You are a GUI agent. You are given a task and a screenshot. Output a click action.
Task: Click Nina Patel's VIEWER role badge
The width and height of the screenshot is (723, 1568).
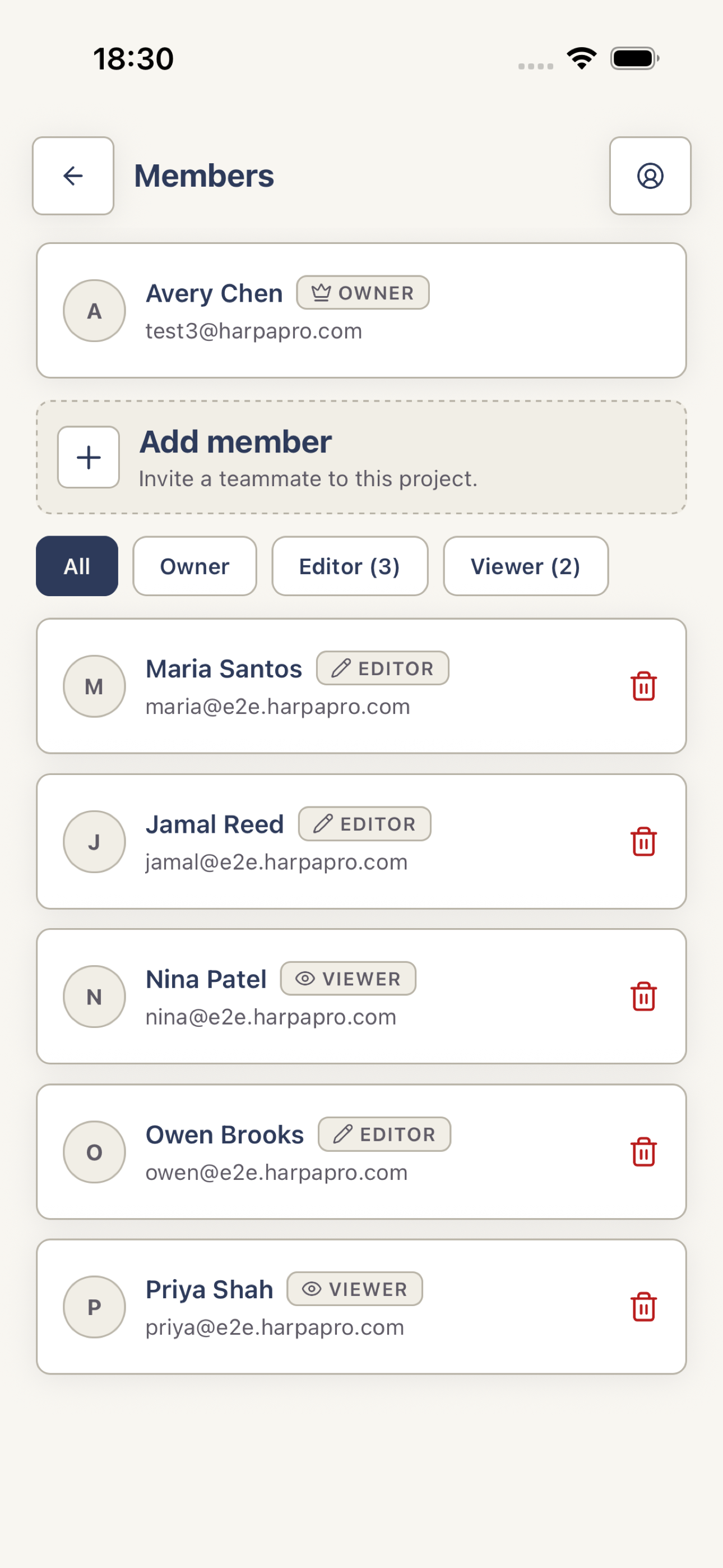coord(348,979)
